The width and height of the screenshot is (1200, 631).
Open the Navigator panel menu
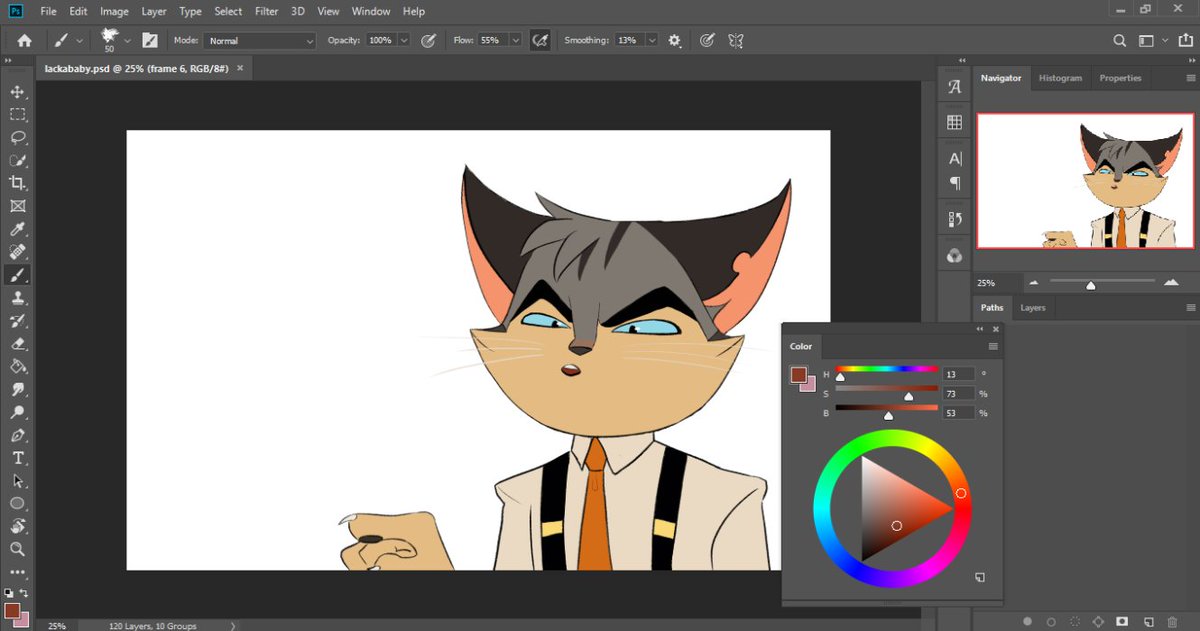click(1191, 78)
